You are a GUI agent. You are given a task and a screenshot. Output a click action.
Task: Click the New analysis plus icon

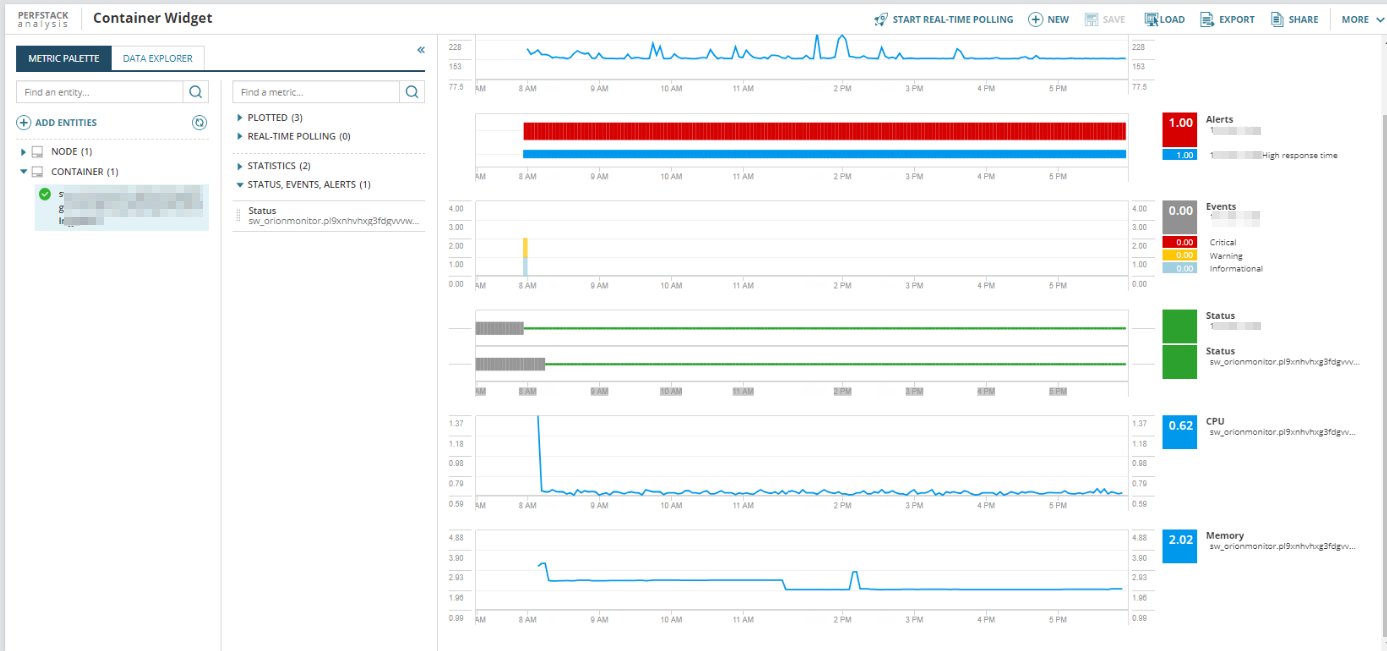click(x=1035, y=19)
